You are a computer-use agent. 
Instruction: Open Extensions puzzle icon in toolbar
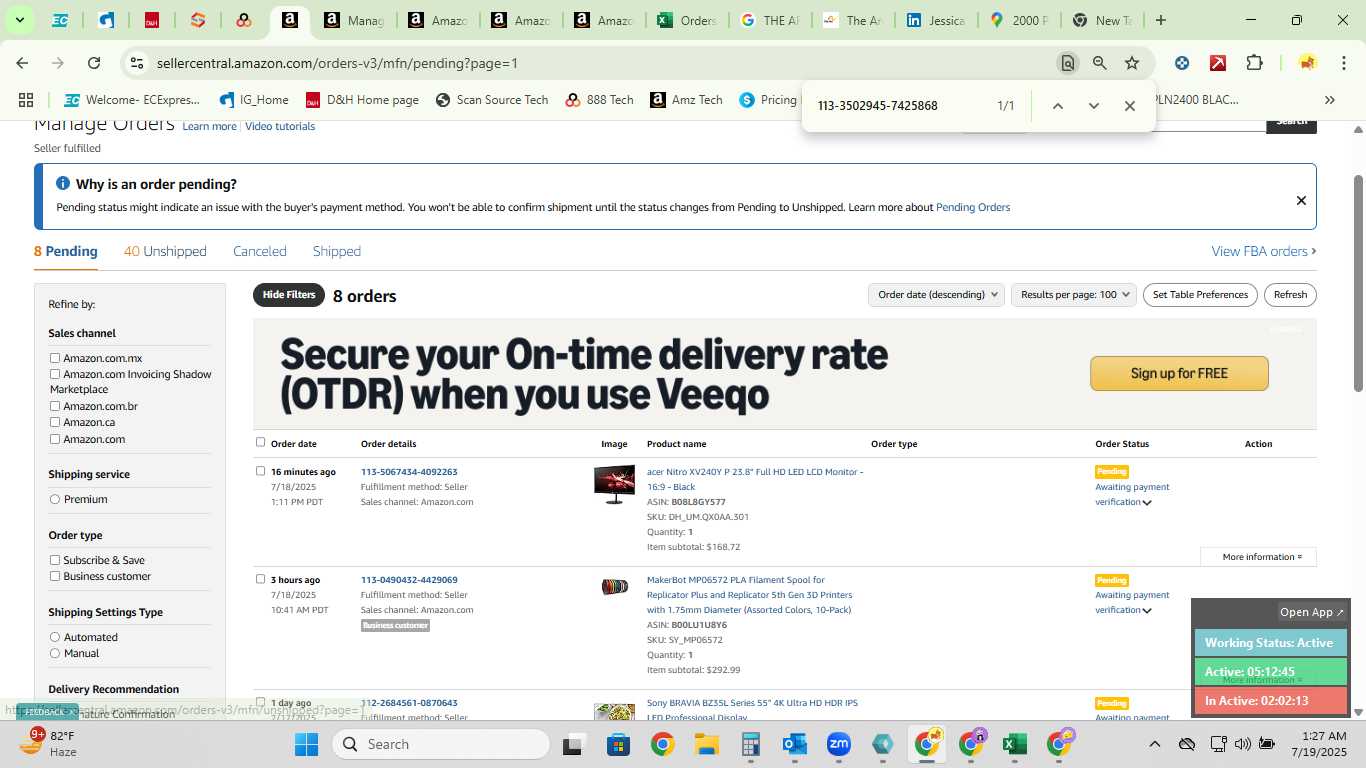point(1254,63)
